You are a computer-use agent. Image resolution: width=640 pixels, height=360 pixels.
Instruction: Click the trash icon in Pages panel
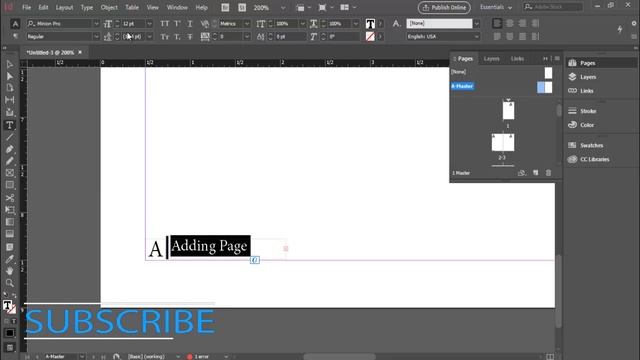click(549, 173)
